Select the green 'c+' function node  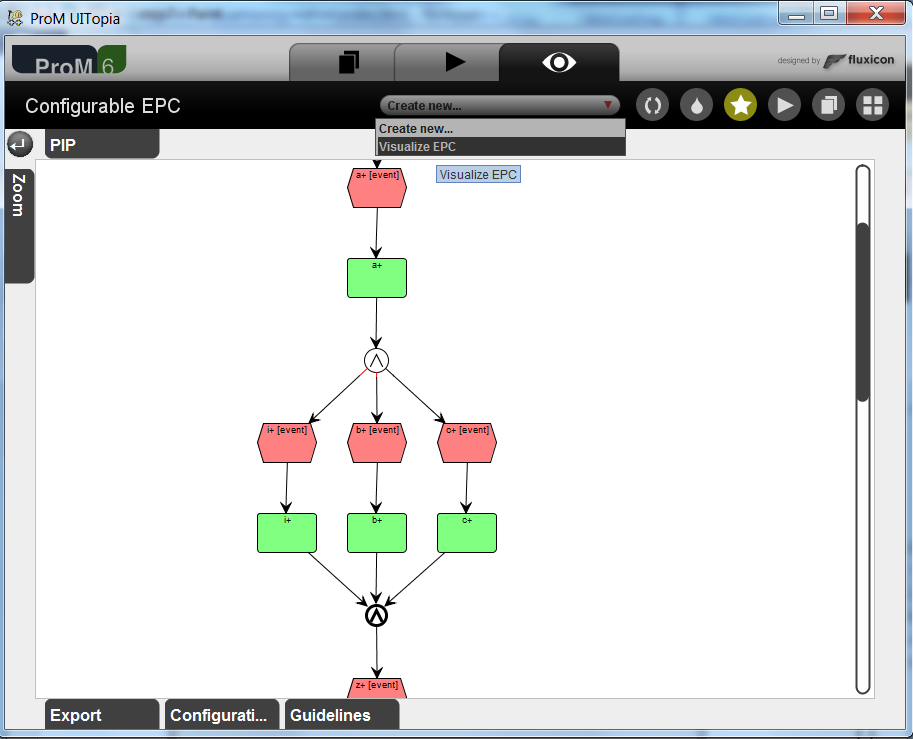pyautogui.click(x=467, y=533)
